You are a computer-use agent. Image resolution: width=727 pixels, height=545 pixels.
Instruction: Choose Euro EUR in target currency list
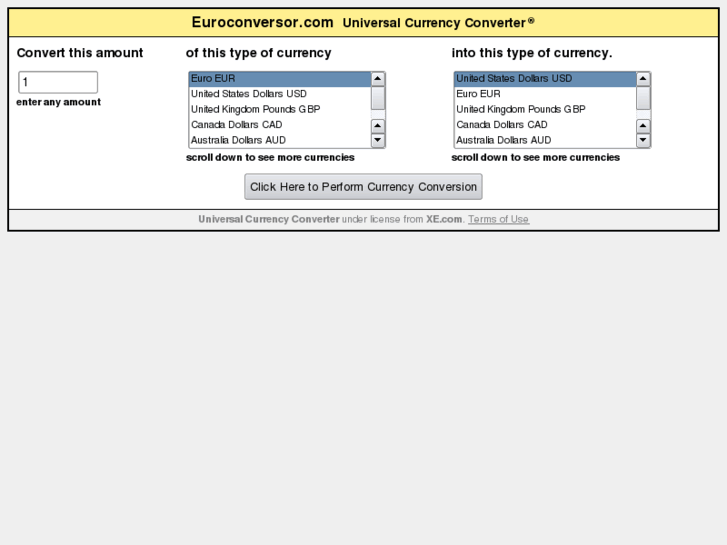[545, 94]
